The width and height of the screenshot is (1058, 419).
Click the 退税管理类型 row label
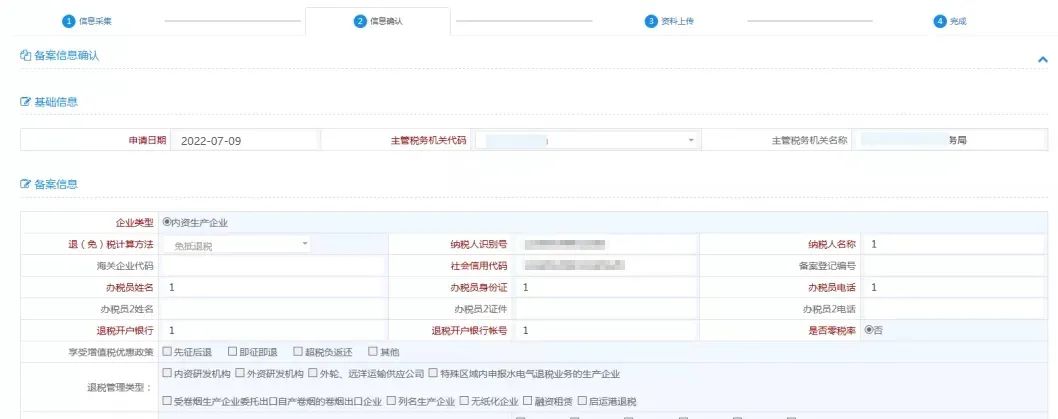click(x=119, y=387)
